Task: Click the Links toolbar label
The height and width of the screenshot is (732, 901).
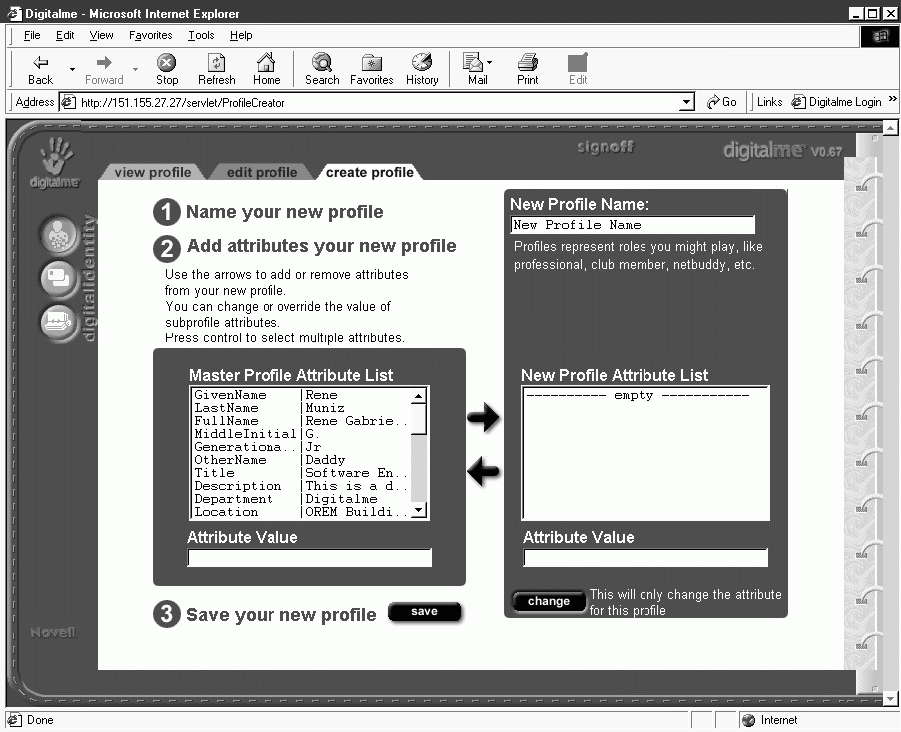Action: pyautogui.click(x=769, y=102)
